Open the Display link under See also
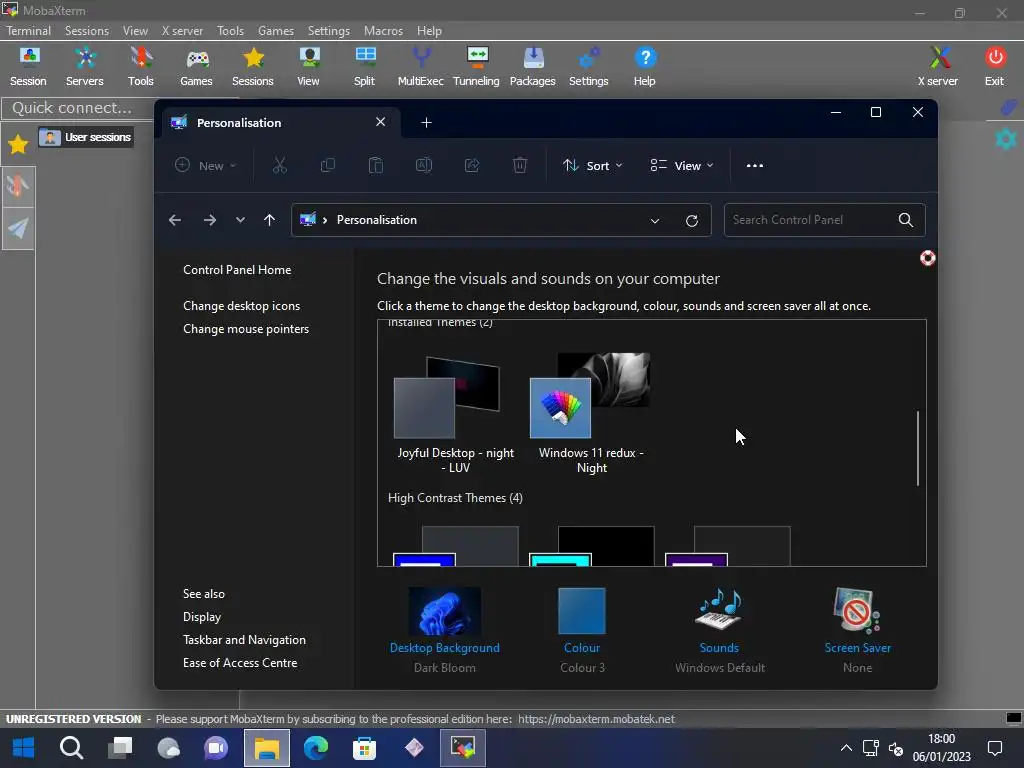Viewport: 1024px width, 768px height. pos(202,616)
